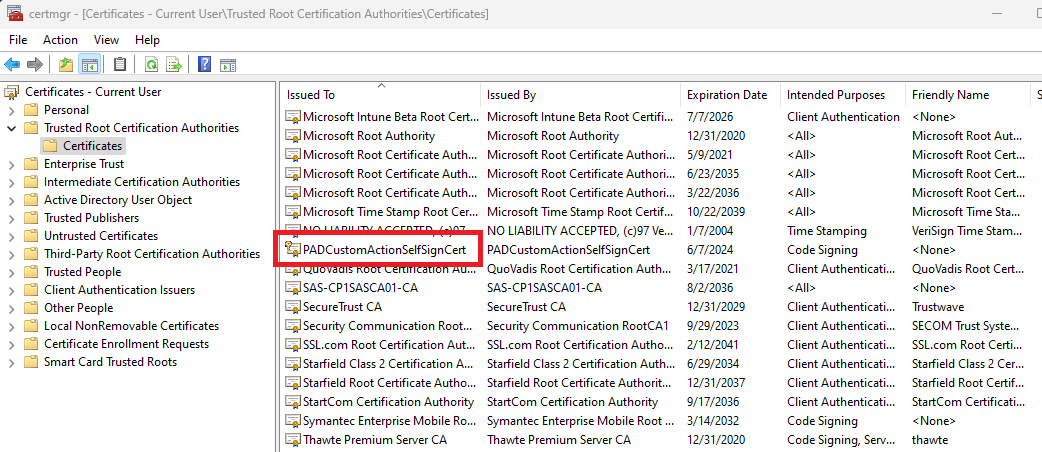
Task: Select Local NonRemovable Certificates folder
Action: click(132, 326)
